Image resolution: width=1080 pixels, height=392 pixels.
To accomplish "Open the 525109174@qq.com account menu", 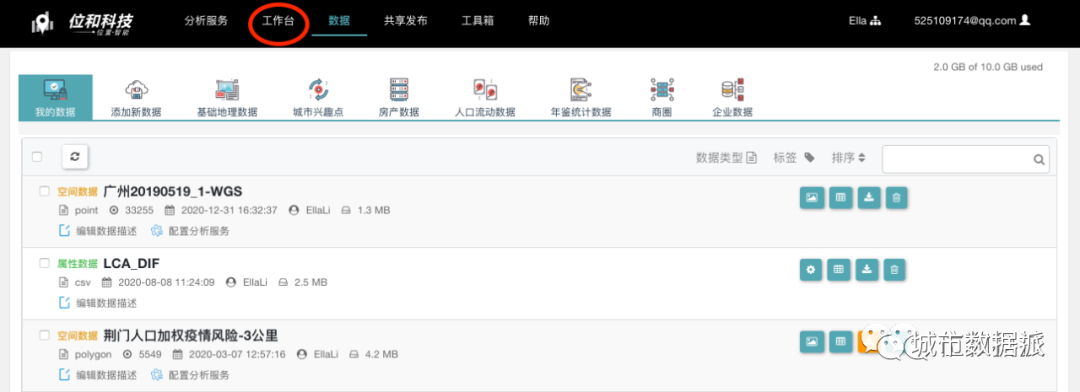I will (971, 21).
